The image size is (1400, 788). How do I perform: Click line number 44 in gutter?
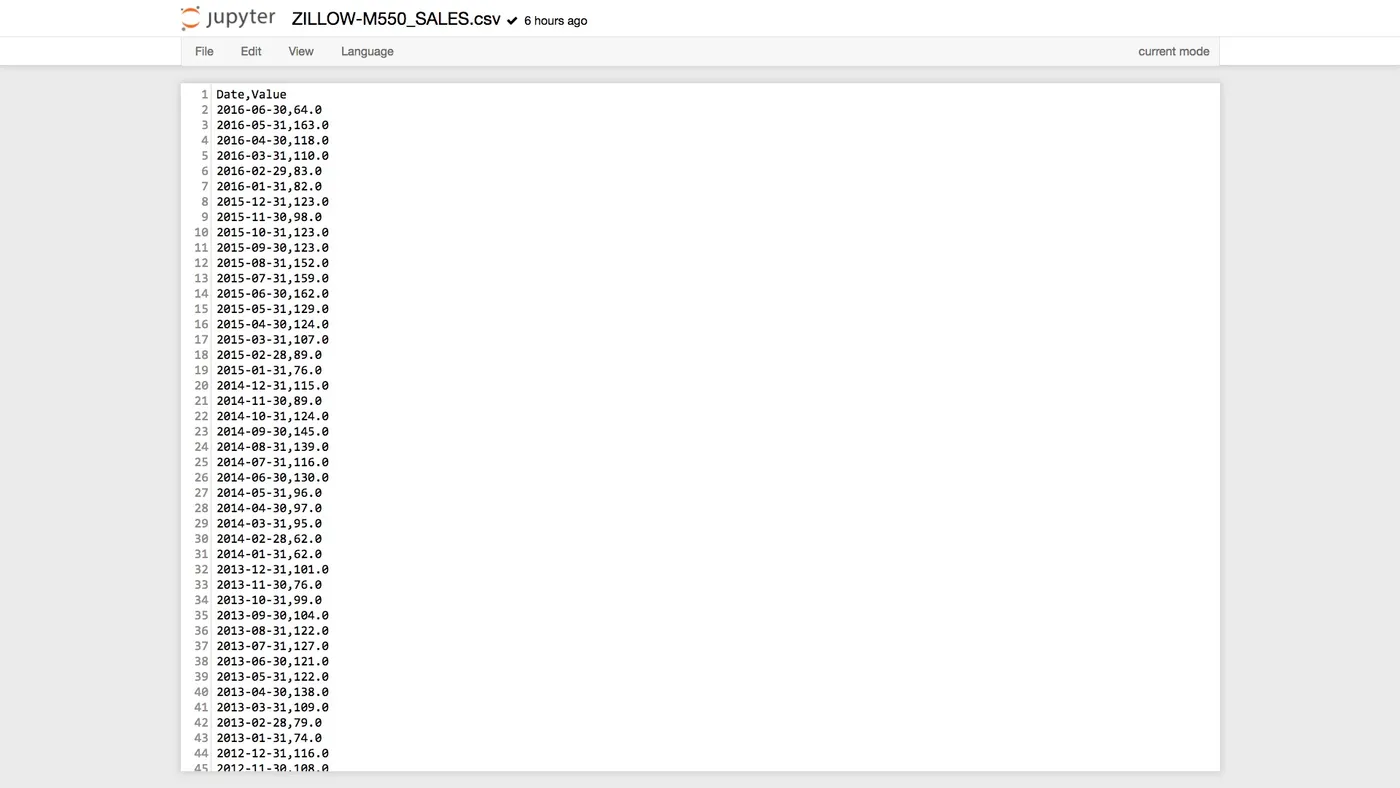tap(201, 754)
